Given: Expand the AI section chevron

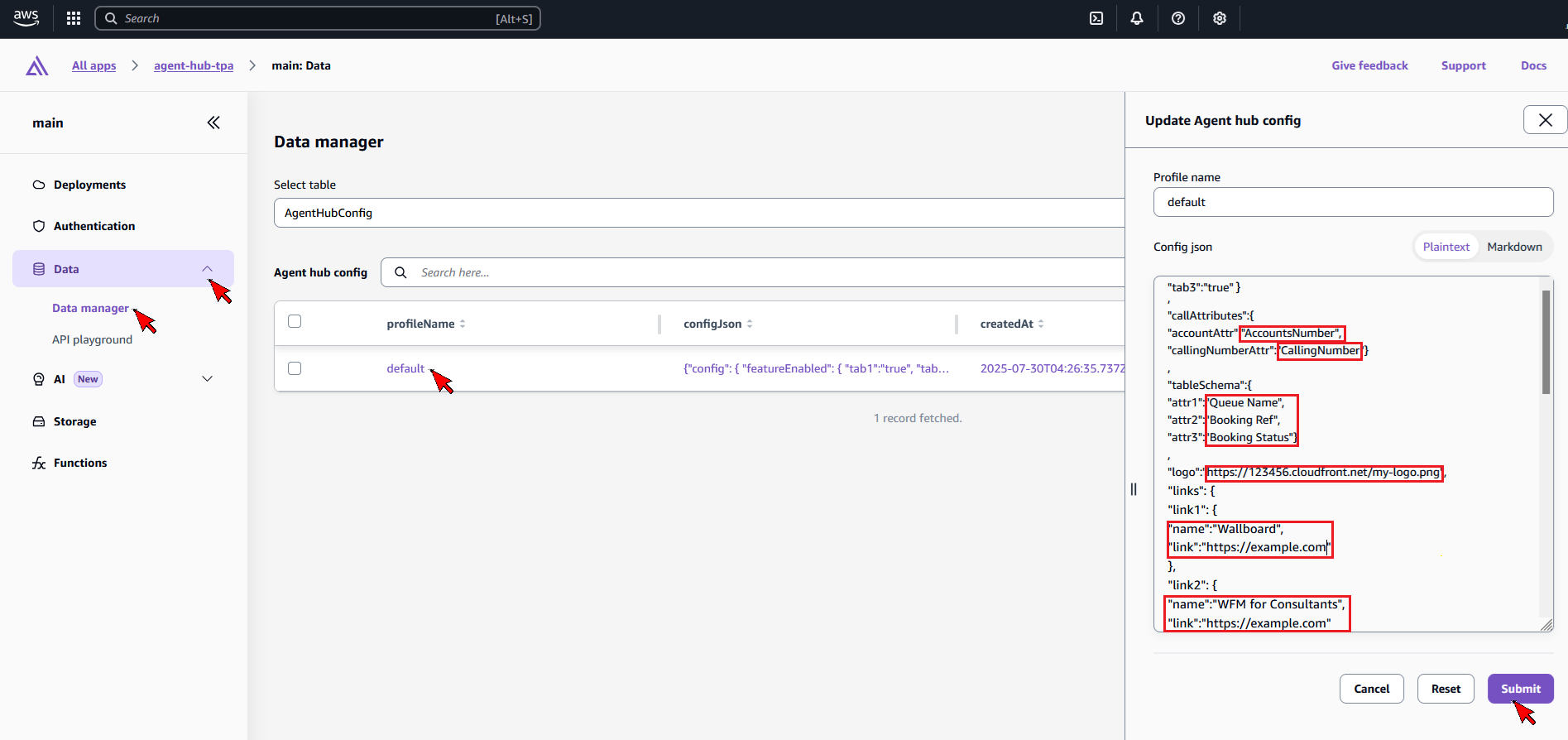Looking at the screenshot, I should (x=207, y=379).
